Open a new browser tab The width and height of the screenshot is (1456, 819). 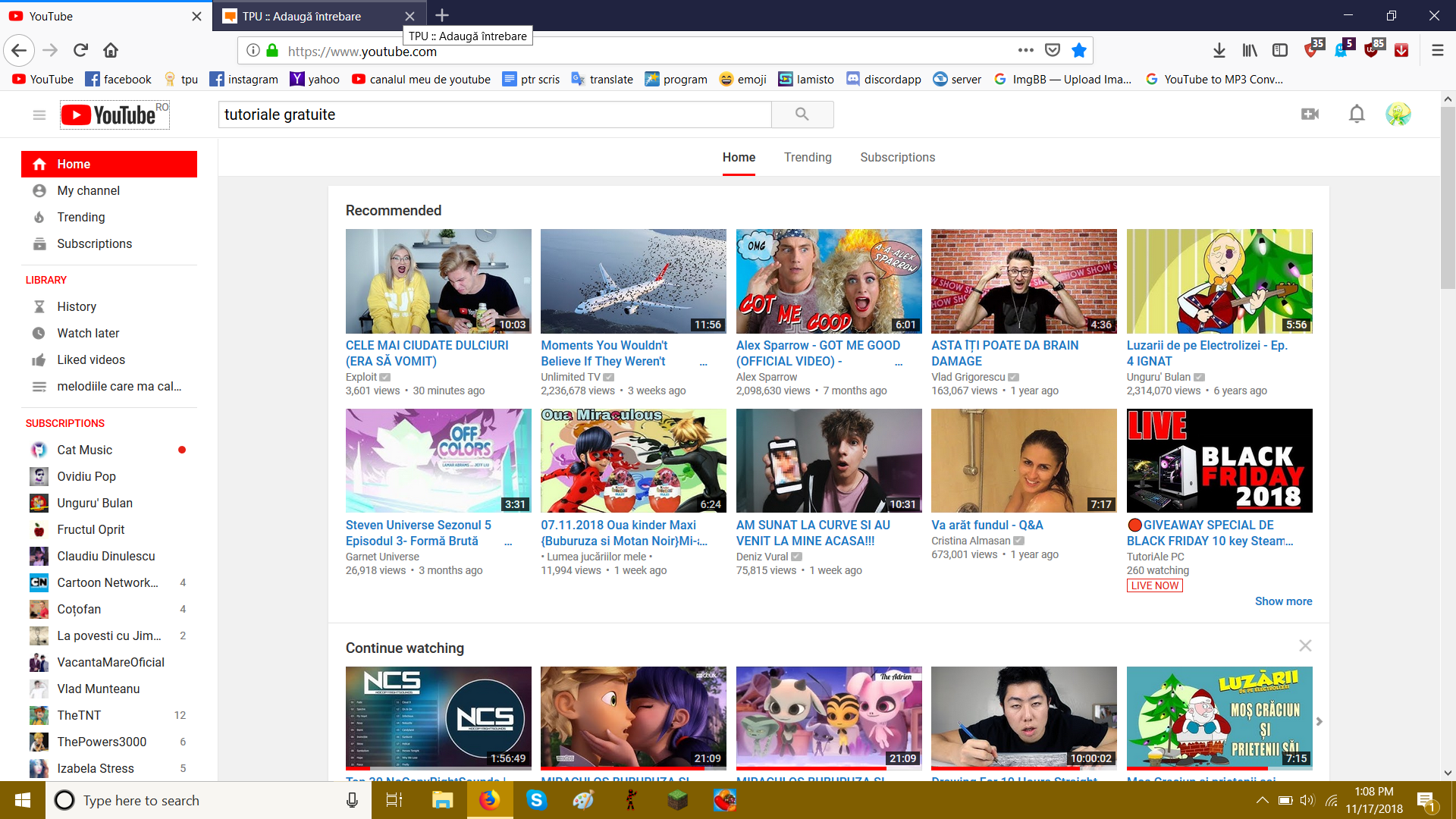(442, 15)
